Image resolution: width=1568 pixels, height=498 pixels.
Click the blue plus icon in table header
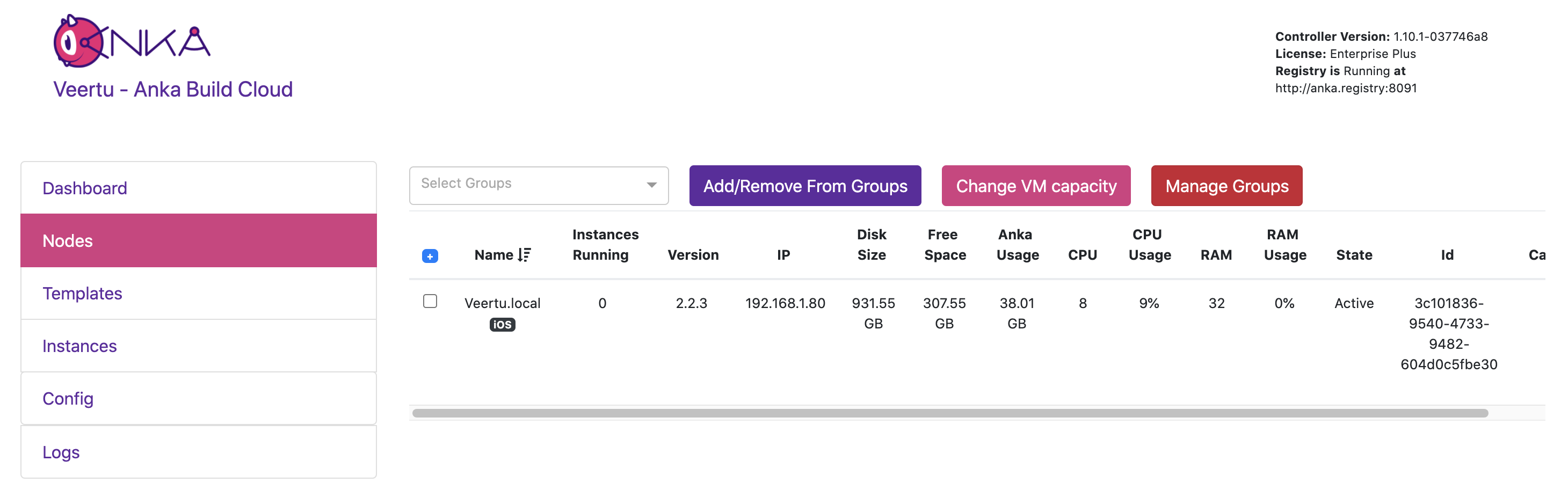pos(430,257)
